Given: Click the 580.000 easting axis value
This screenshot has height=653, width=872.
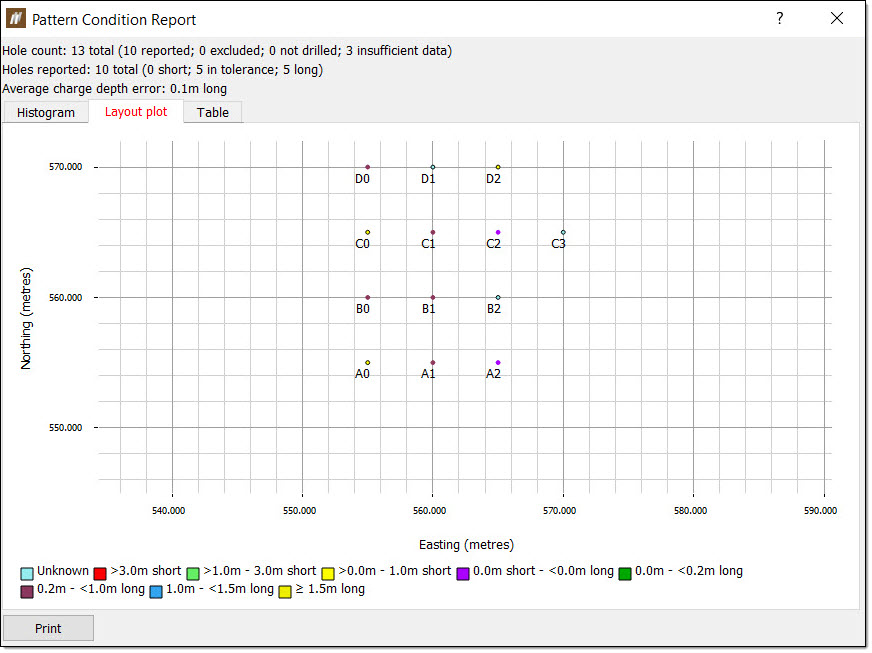Looking at the screenshot, I should pyautogui.click(x=690, y=511).
